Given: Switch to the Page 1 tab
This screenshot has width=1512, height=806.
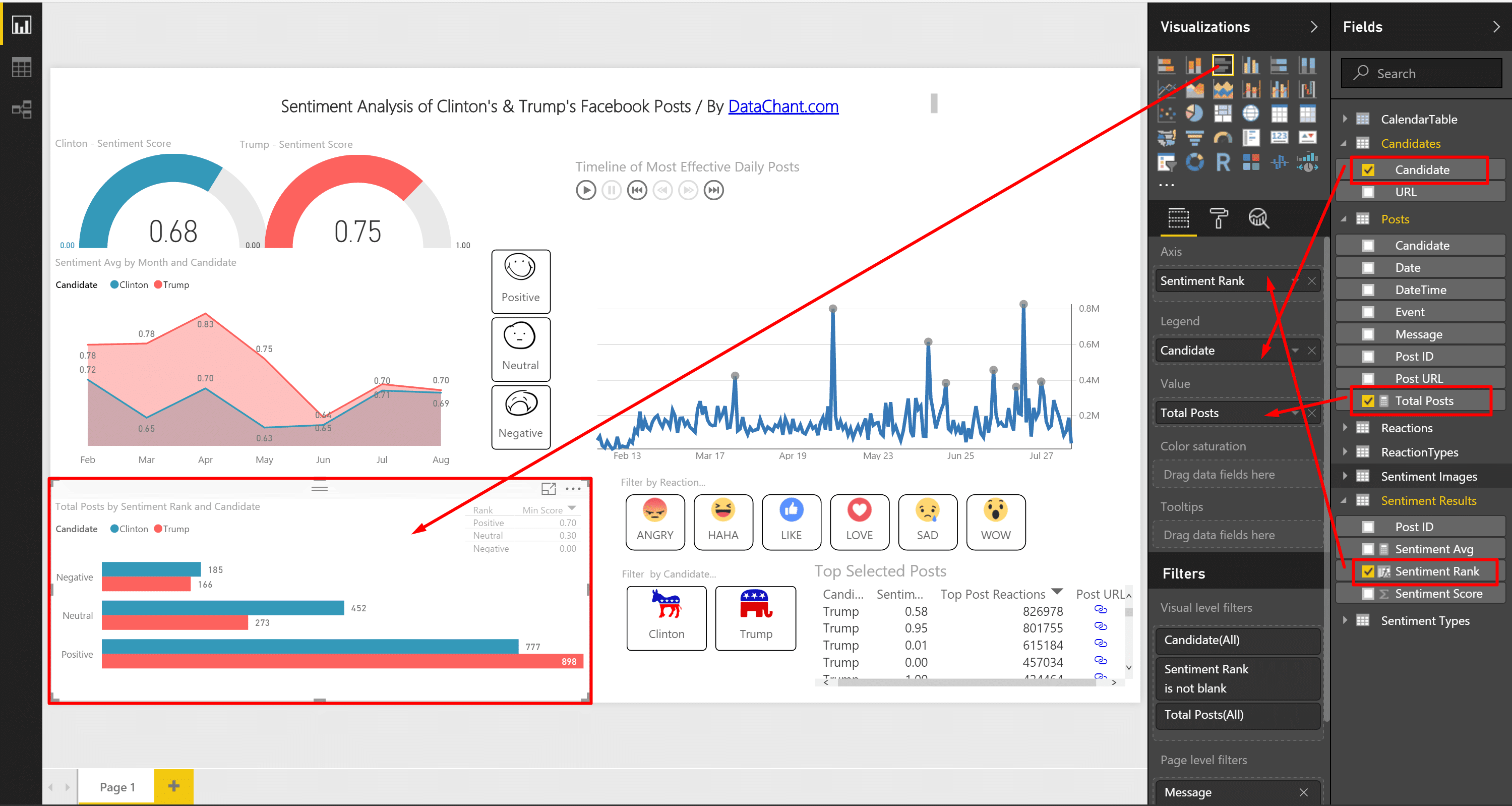Looking at the screenshot, I should point(117,787).
